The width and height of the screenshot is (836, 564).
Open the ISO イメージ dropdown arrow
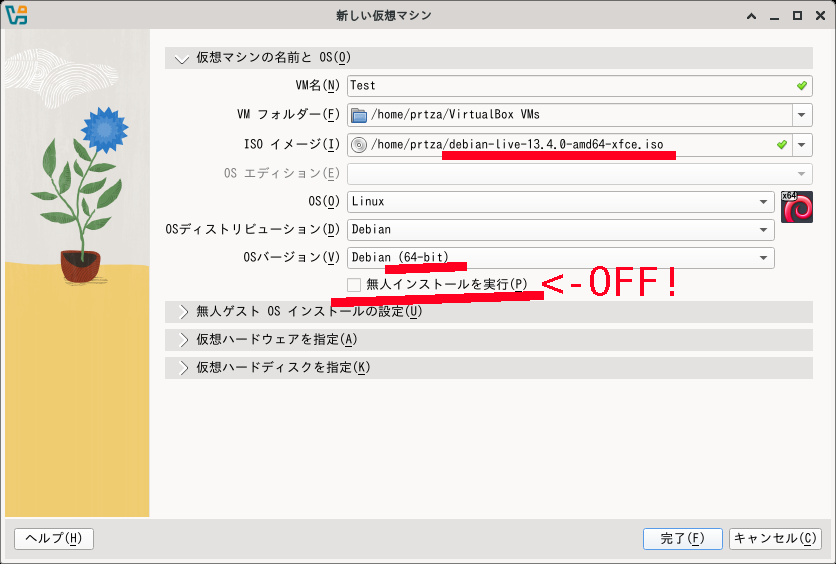click(803, 145)
